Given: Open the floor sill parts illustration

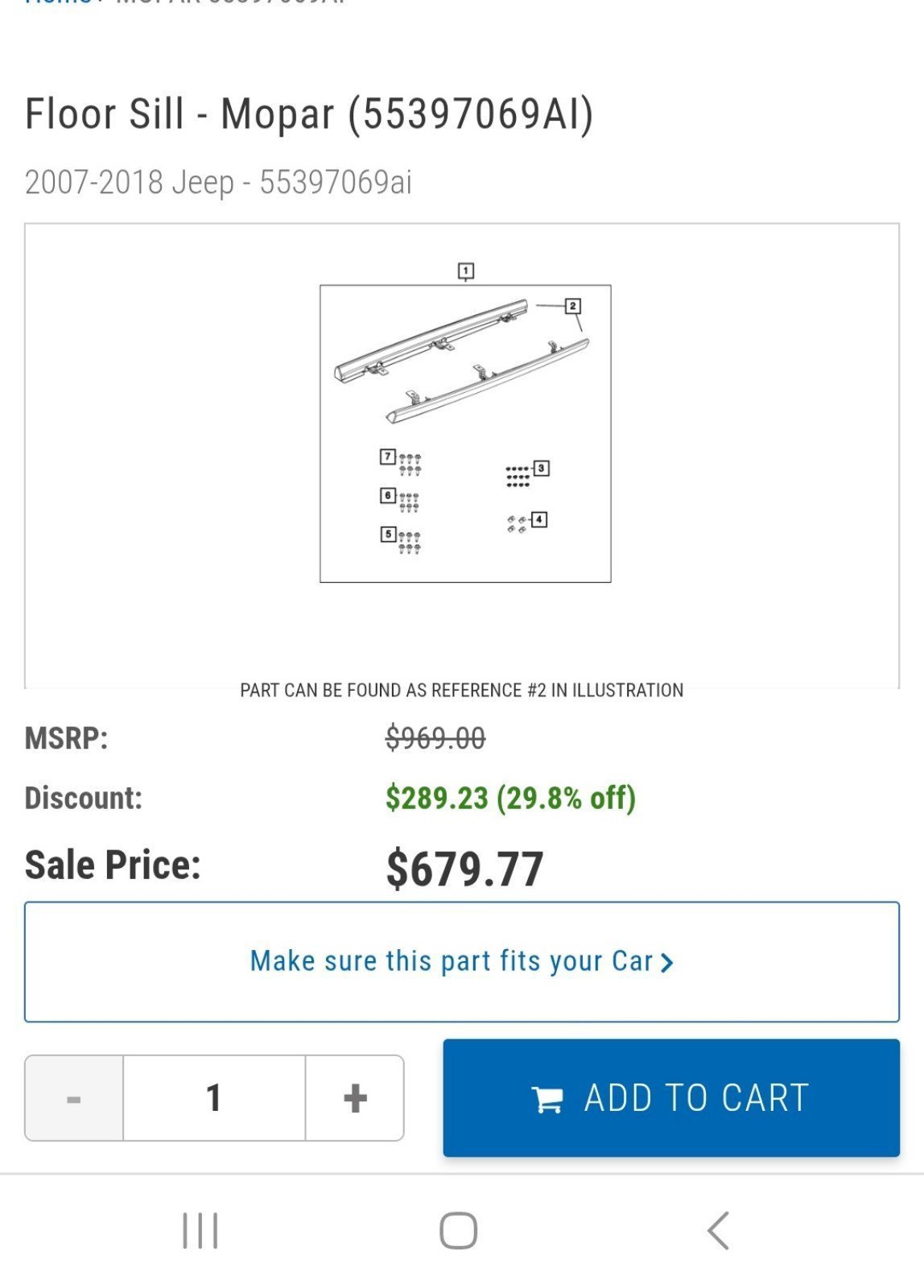Looking at the screenshot, I should click(x=465, y=433).
